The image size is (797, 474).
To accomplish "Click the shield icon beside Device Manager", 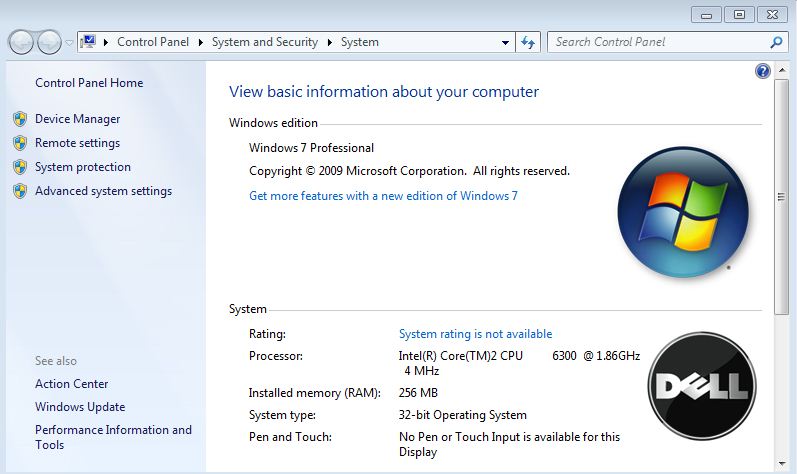I will pos(20,119).
